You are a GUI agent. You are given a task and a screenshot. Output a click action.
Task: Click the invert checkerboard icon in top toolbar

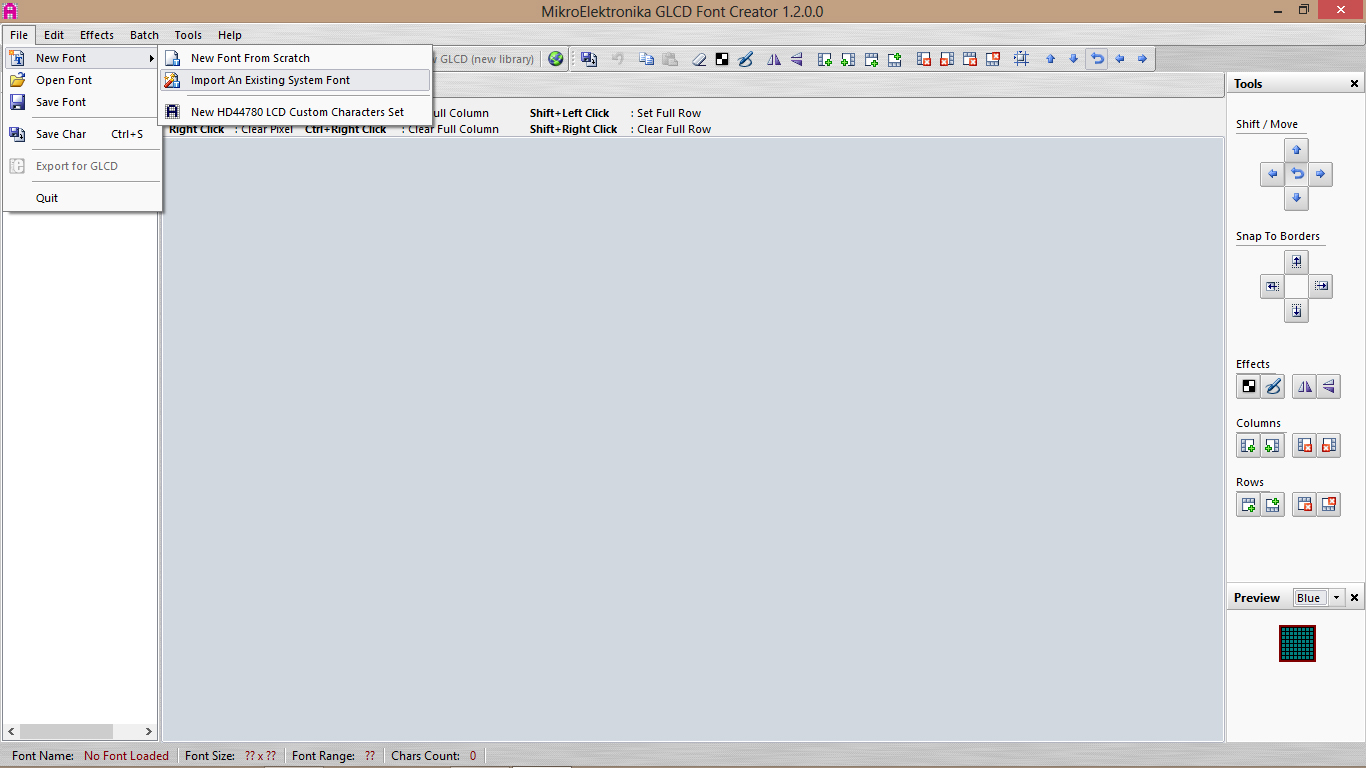tap(722, 59)
